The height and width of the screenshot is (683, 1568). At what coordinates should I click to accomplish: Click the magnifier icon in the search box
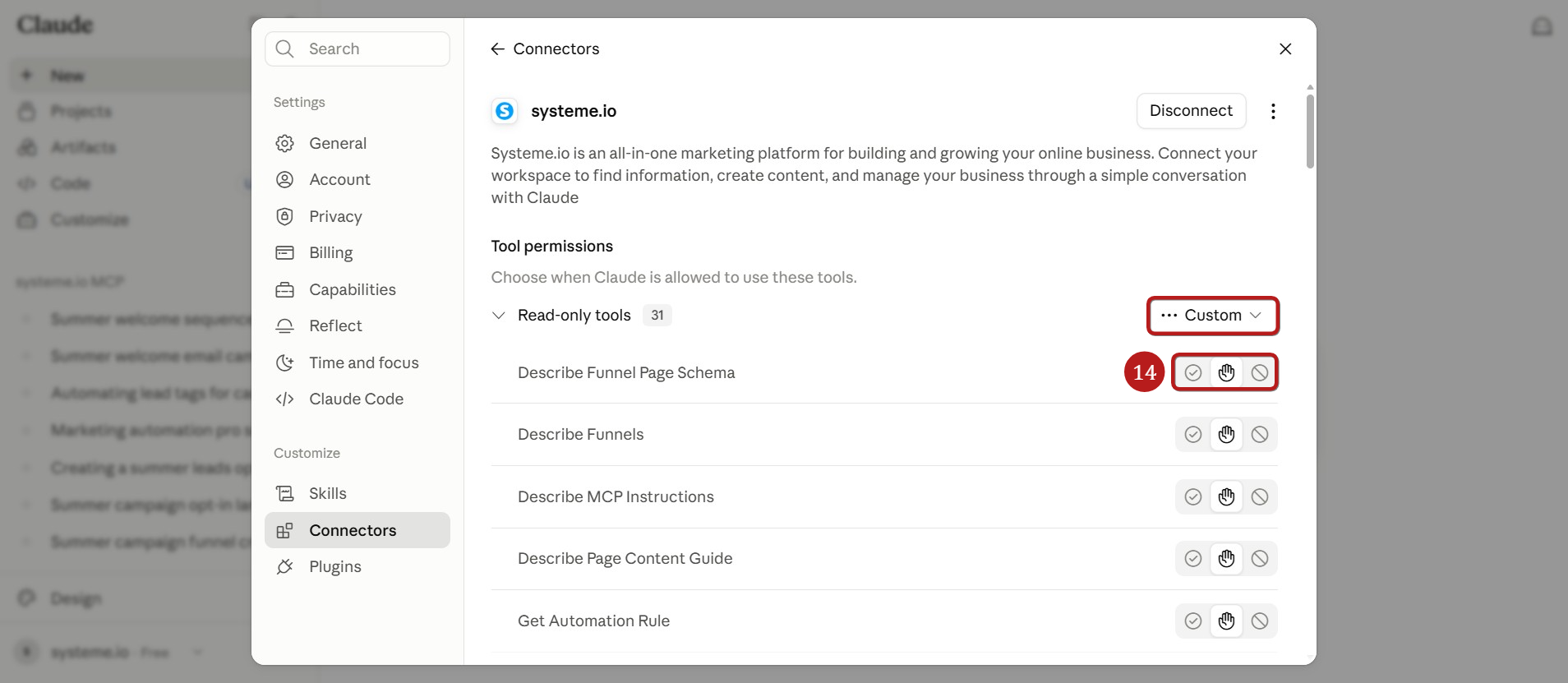pyautogui.click(x=285, y=49)
